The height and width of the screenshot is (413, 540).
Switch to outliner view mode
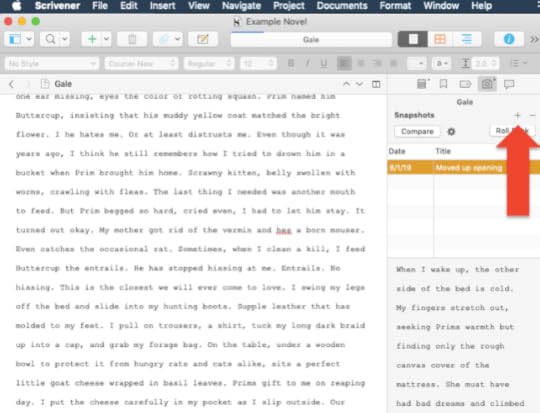click(467, 39)
